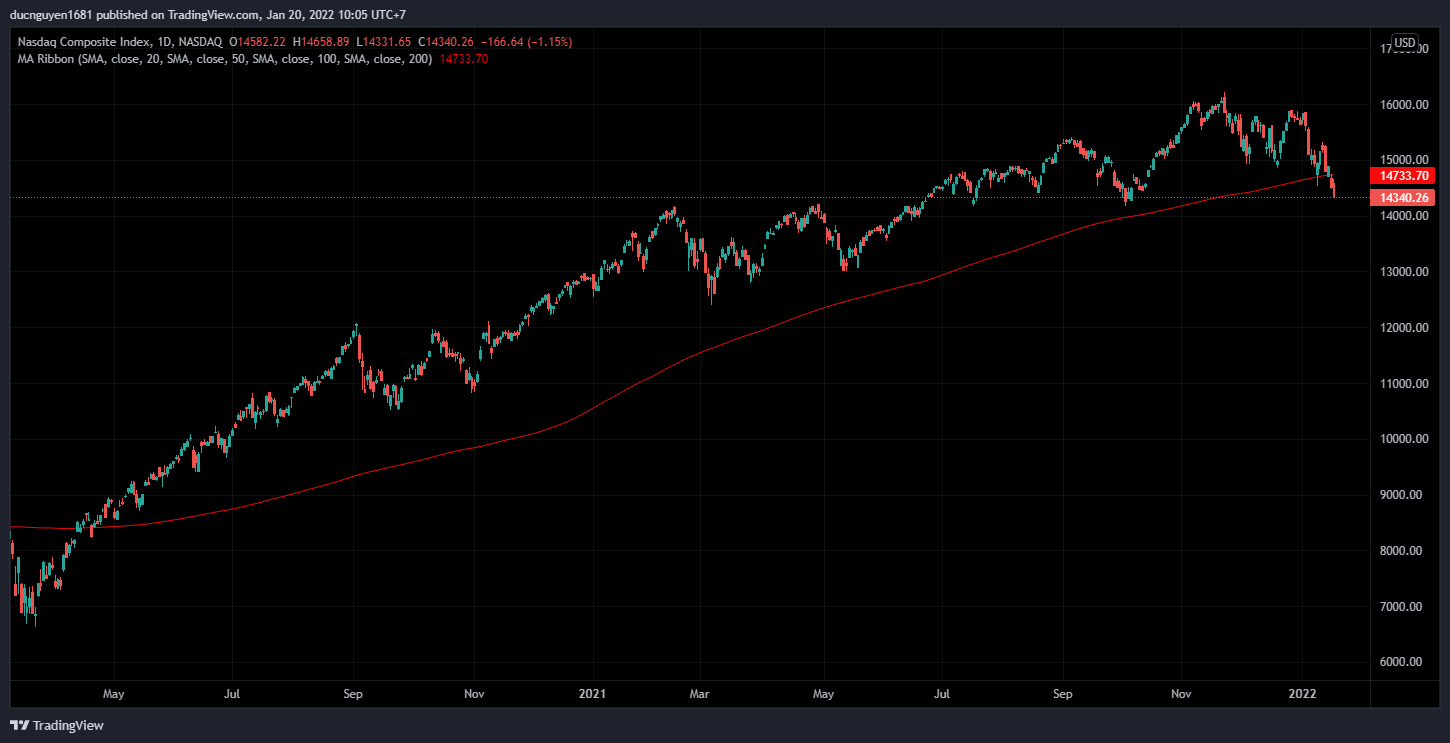Click the low value L14331.65
Viewport: 1450px width, 743px height.
[x=382, y=42]
